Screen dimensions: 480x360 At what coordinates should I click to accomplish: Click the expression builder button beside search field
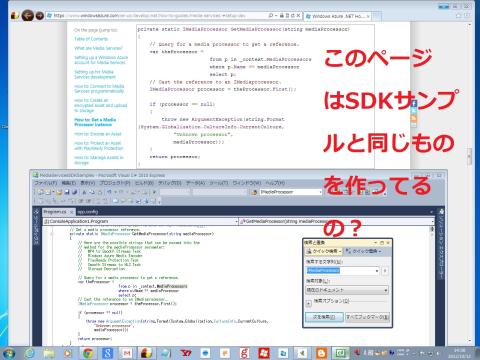385,271
